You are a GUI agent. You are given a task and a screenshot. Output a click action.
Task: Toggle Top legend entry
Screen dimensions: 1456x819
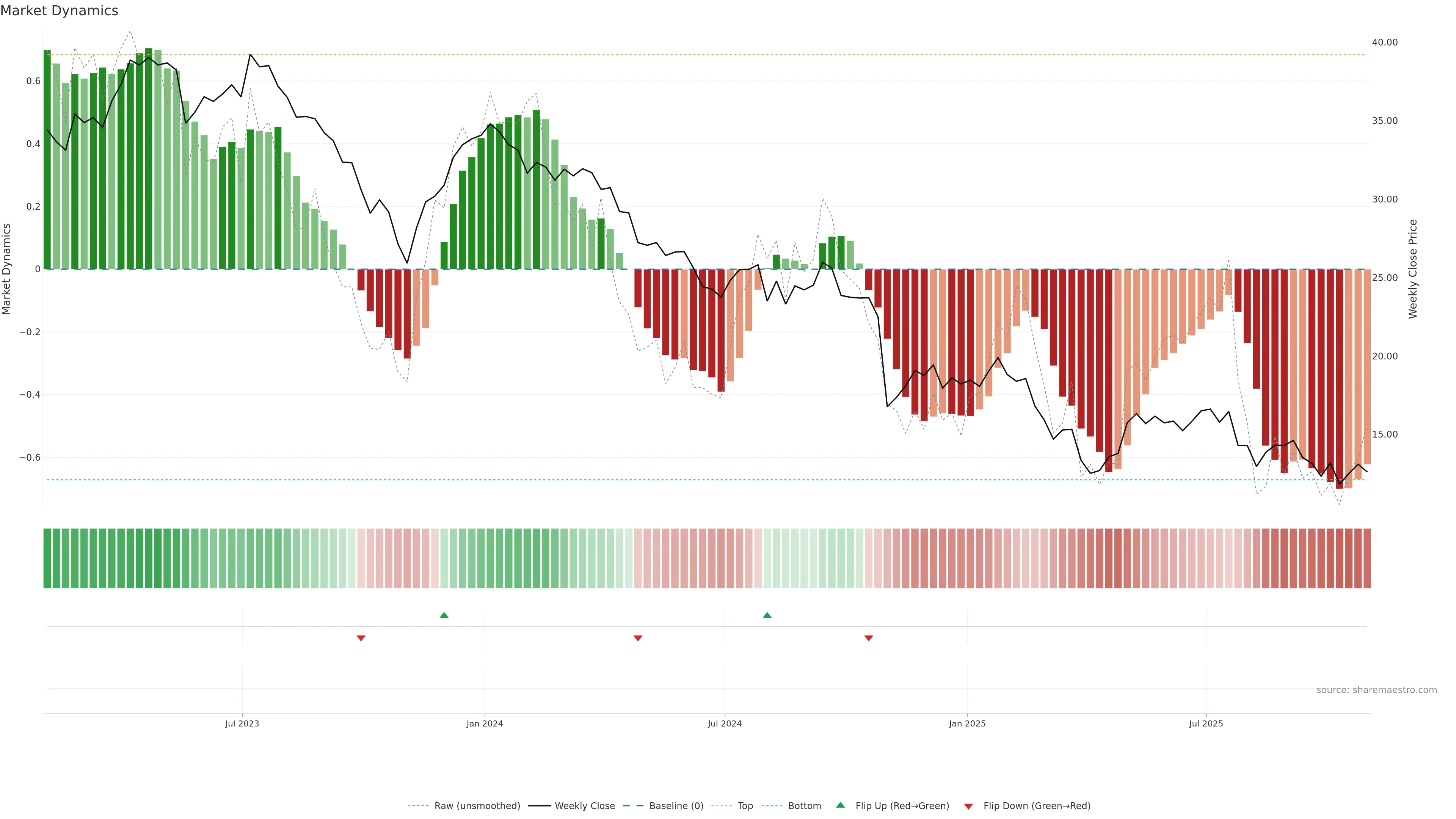click(745, 806)
